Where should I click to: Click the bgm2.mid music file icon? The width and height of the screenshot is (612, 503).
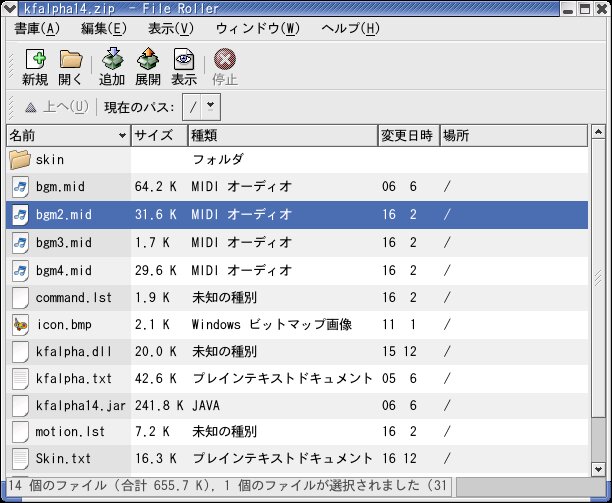click(x=20, y=215)
